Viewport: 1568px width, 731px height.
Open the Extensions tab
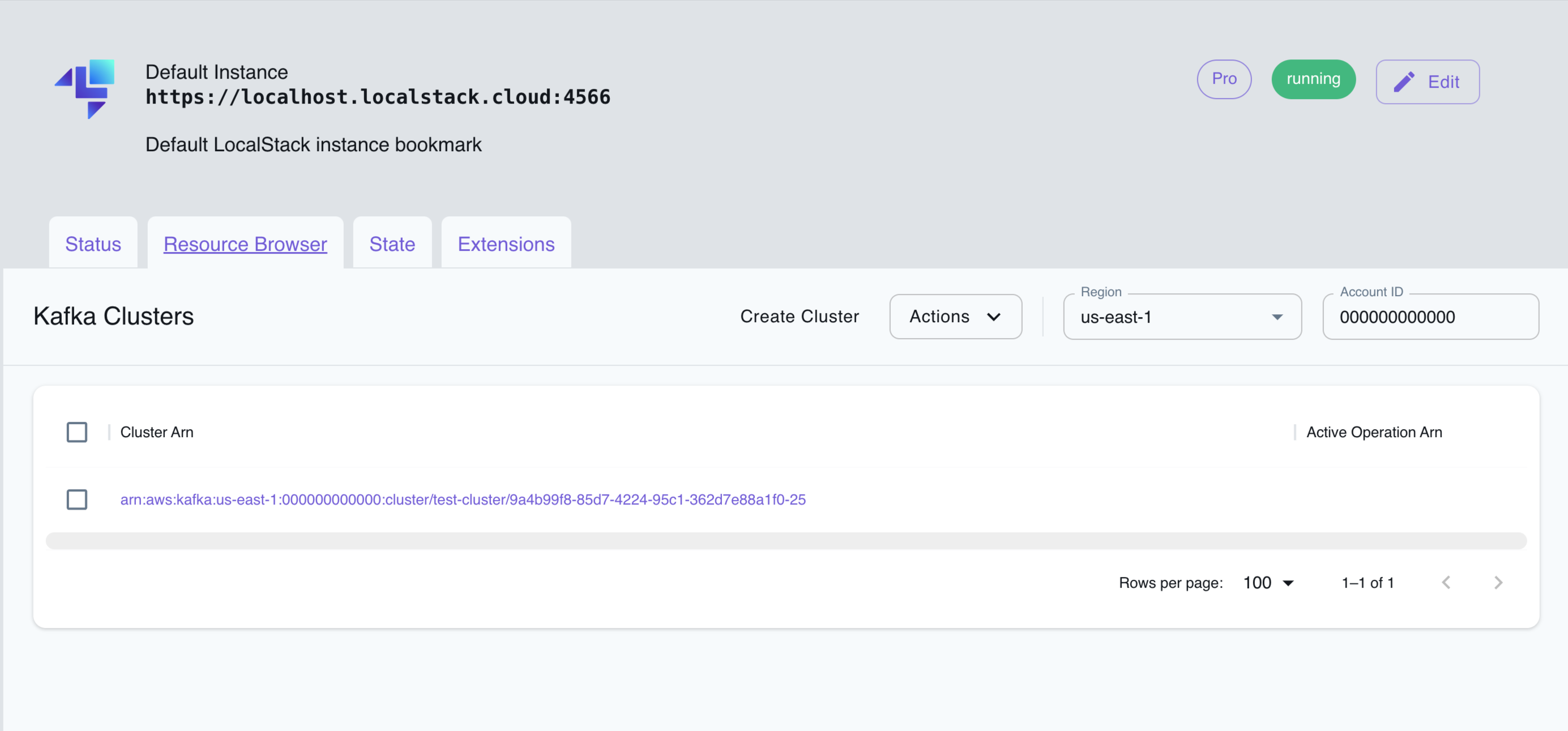[x=505, y=243]
